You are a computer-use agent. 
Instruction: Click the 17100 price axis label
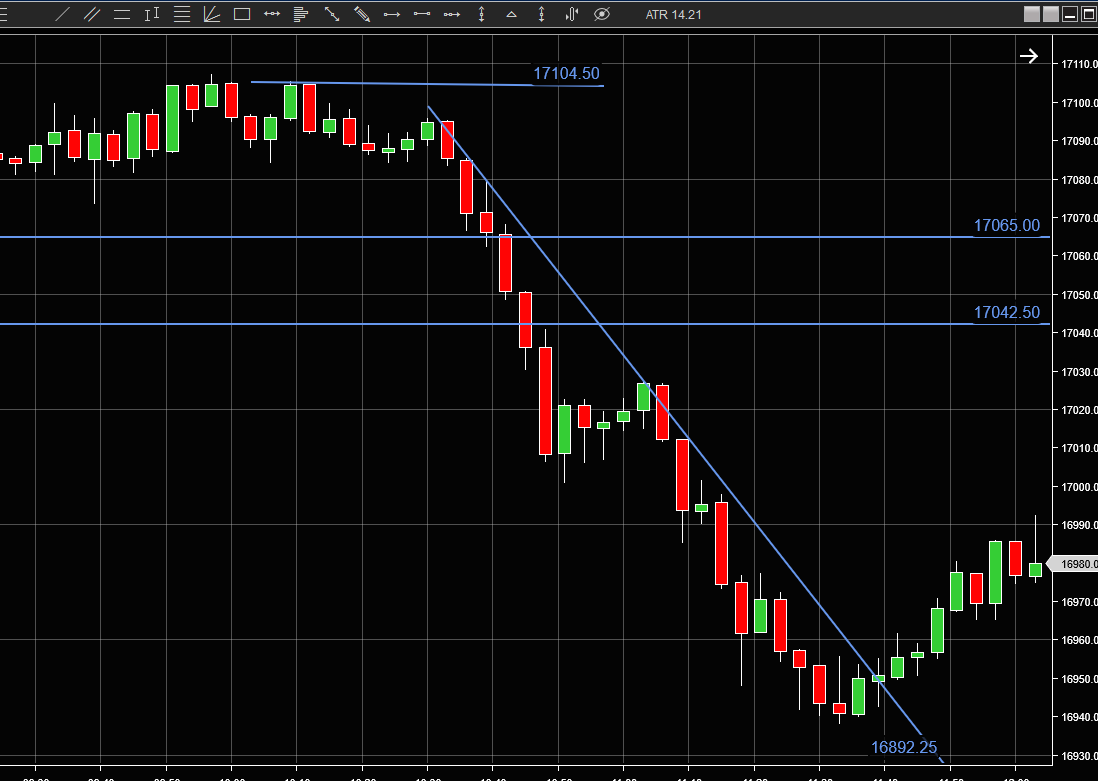click(1079, 103)
